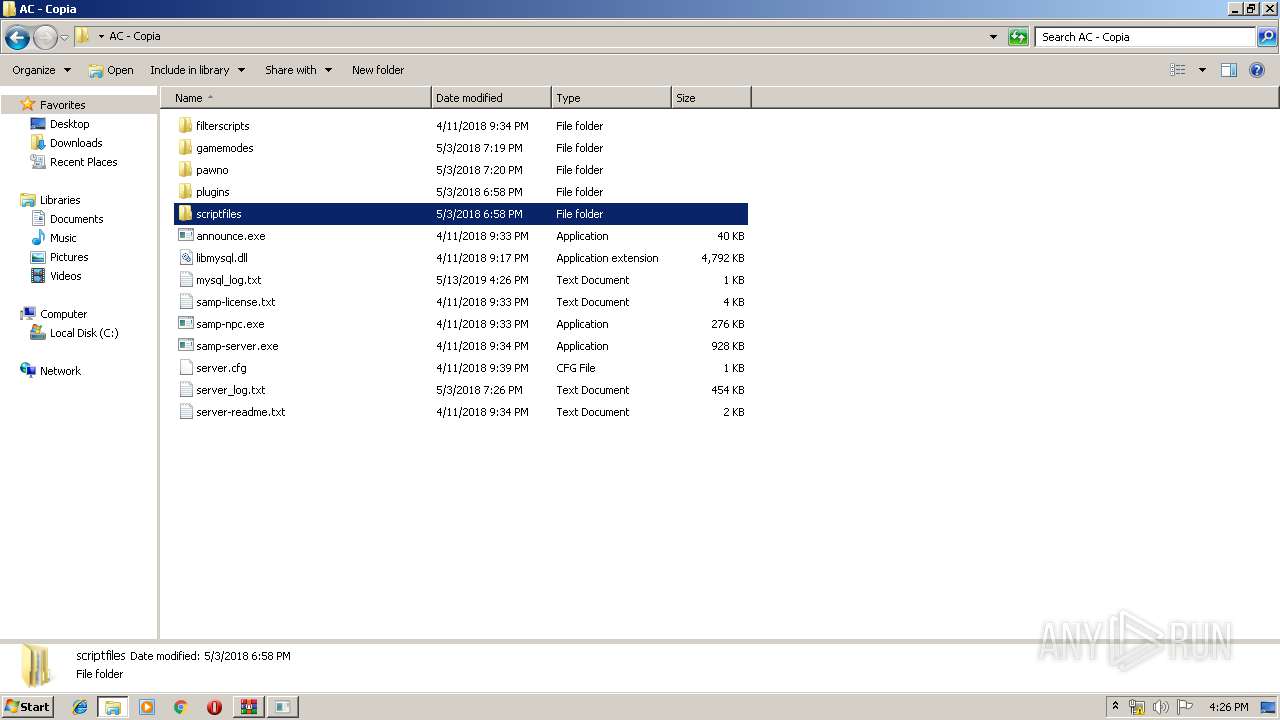The width and height of the screenshot is (1280, 720).
Task: Open view options dropdown arrow
Action: point(1202,70)
